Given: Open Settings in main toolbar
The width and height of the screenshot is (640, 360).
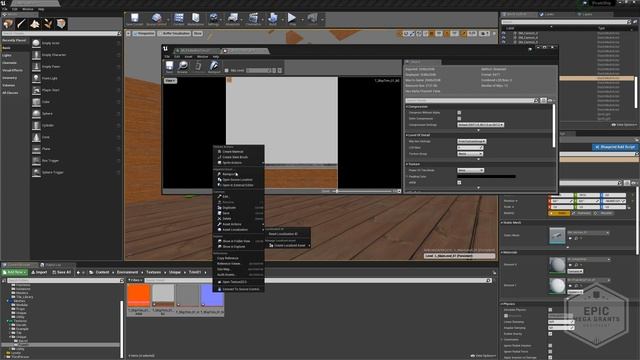Looking at the screenshot, I should (x=213, y=19).
